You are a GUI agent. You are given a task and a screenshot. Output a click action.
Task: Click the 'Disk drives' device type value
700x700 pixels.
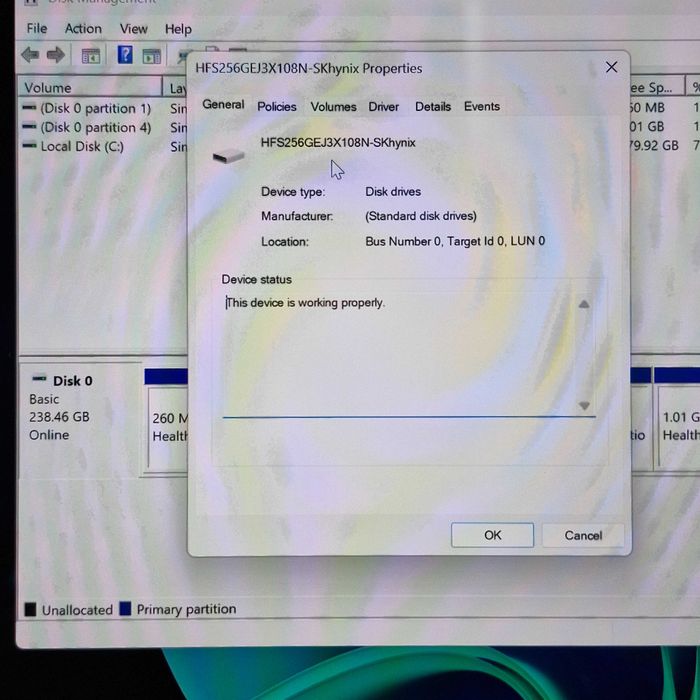pyautogui.click(x=393, y=192)
